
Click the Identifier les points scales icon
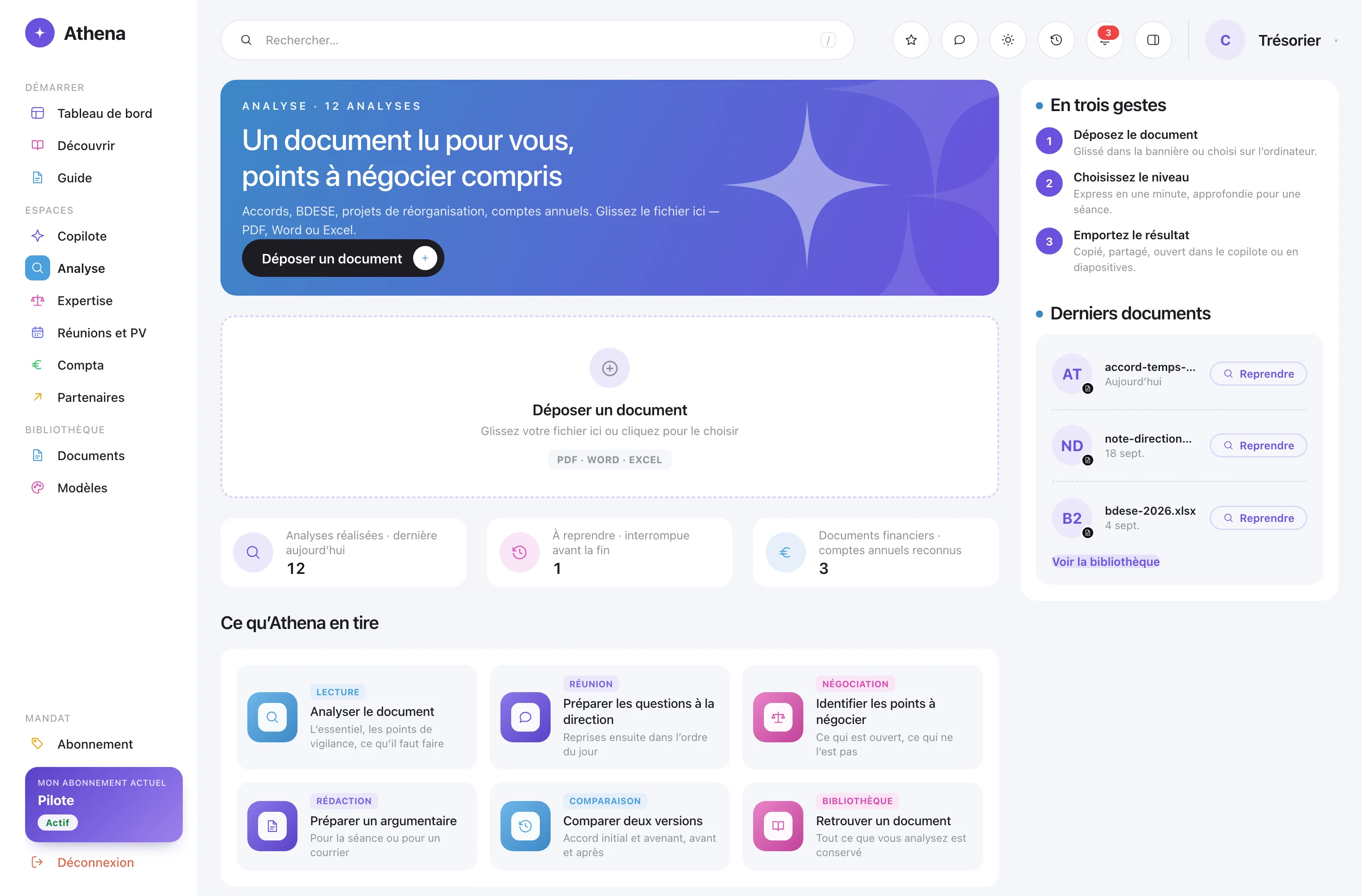click(778, 718)
